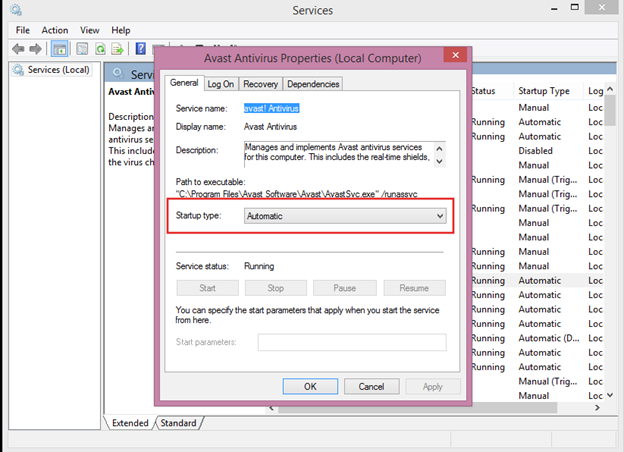624x452 pixels.
Task: Open the Action menu
Action: click(55, 30)
